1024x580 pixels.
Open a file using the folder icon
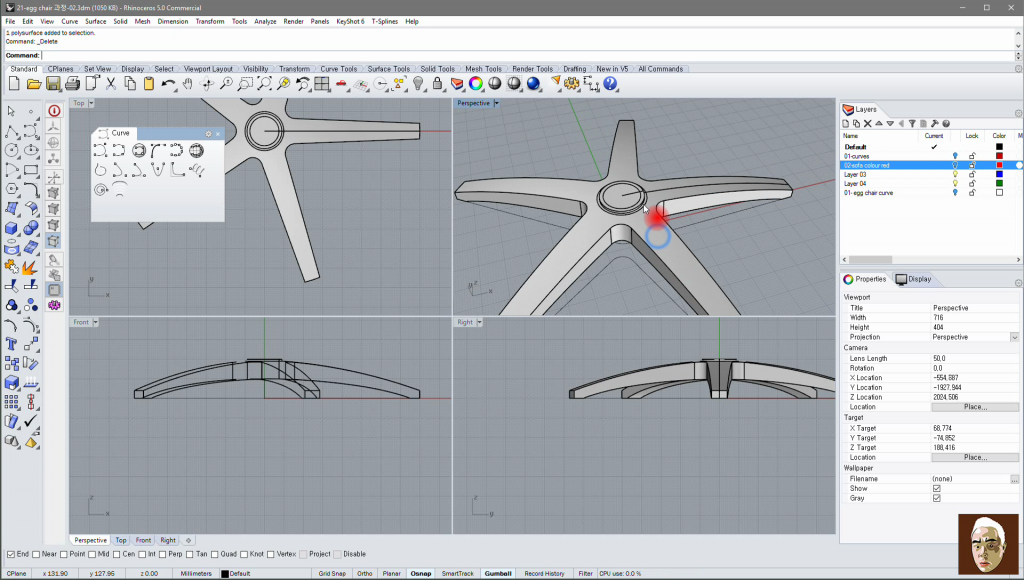(34, 84)
